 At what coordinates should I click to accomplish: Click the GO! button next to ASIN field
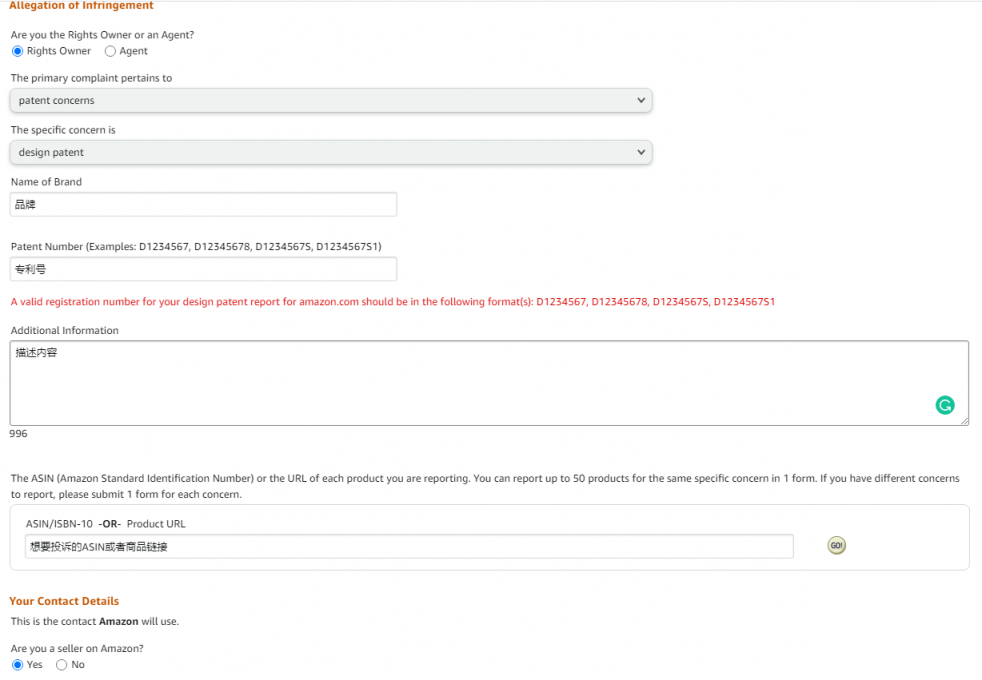(x=836, y=545)
